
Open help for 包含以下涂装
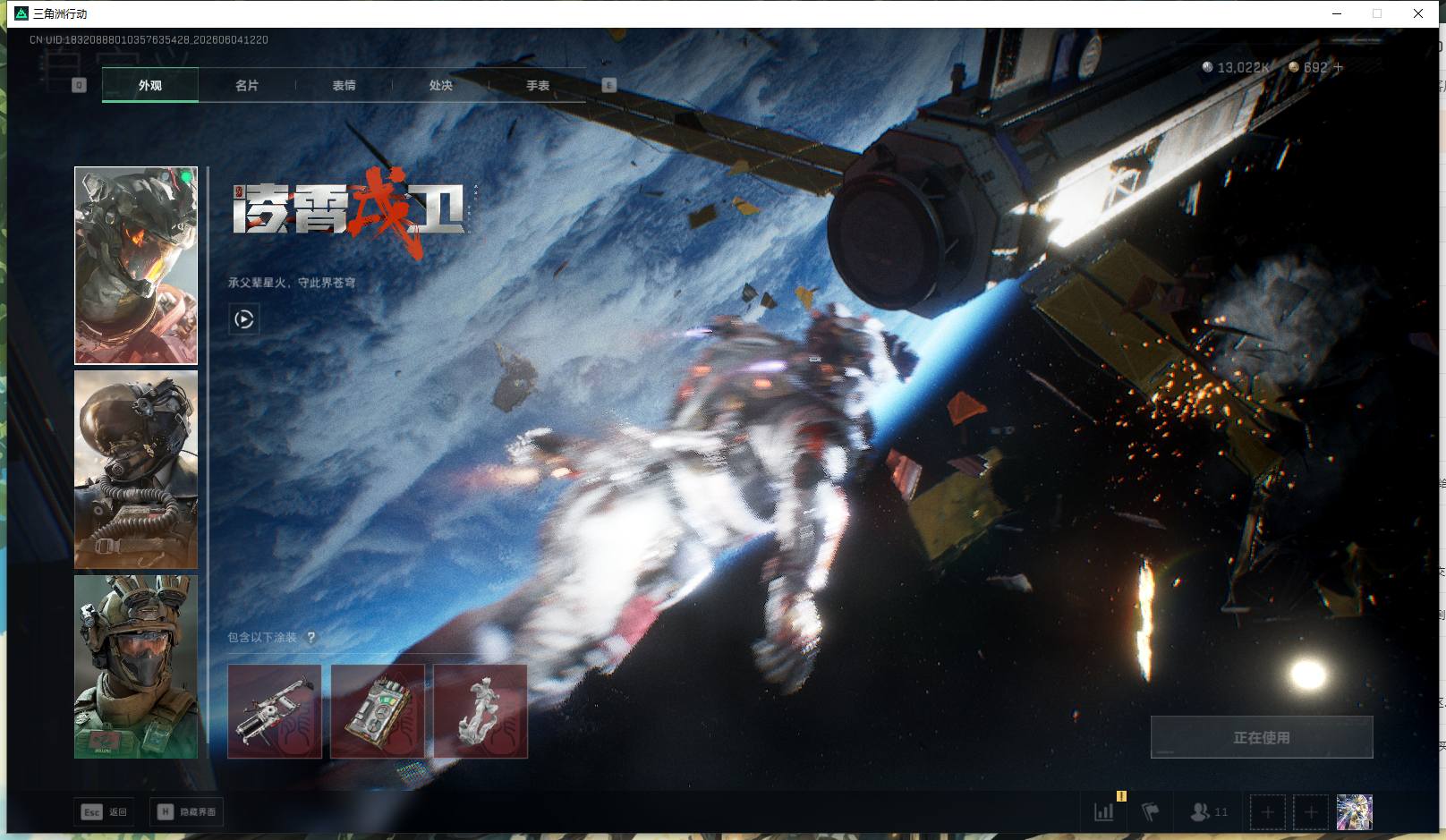coord(310,638)
